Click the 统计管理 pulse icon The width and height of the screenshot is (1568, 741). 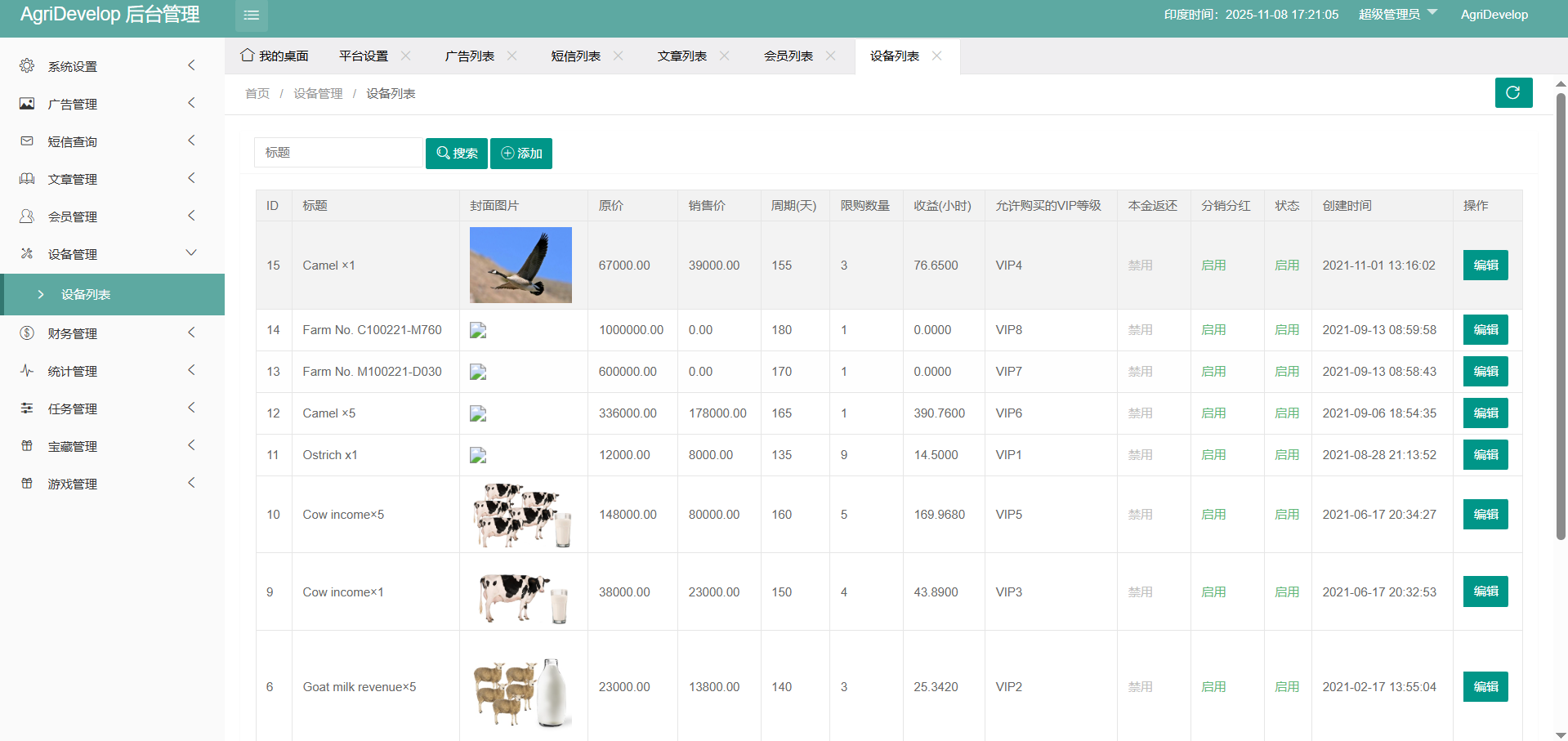point(27,371)
